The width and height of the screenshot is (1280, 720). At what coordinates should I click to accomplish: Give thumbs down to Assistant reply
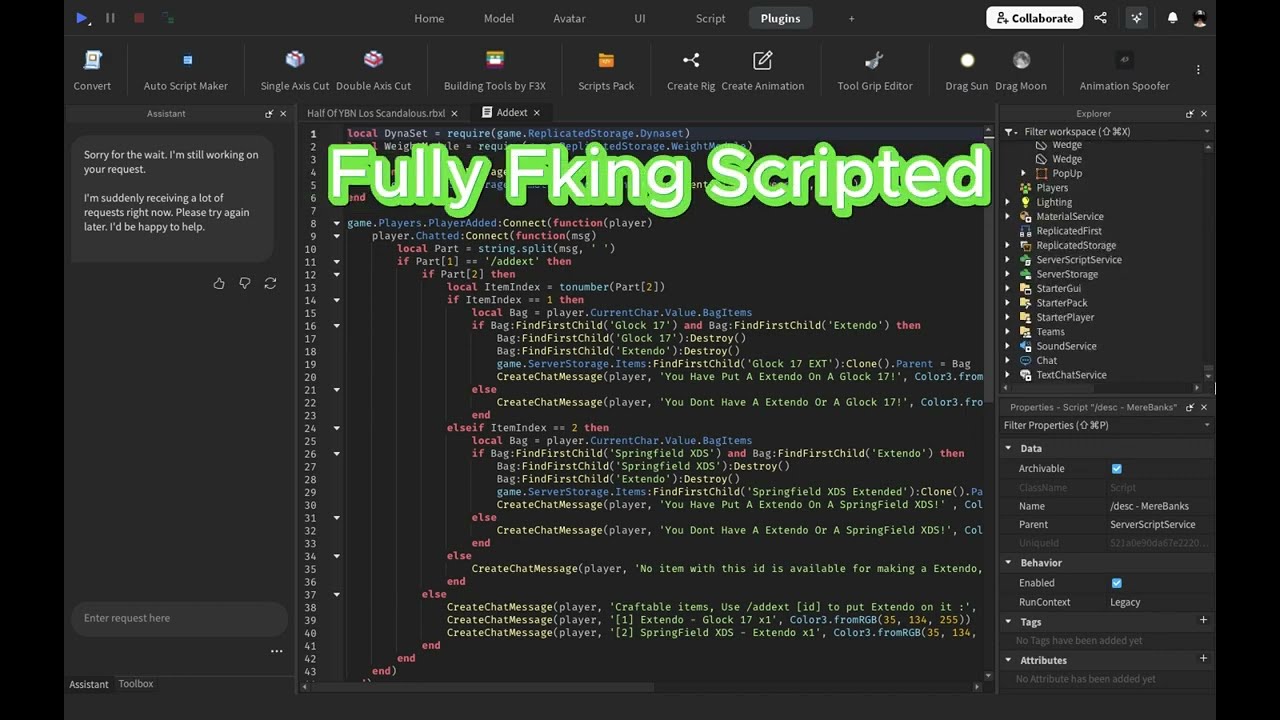pos(244,284)
